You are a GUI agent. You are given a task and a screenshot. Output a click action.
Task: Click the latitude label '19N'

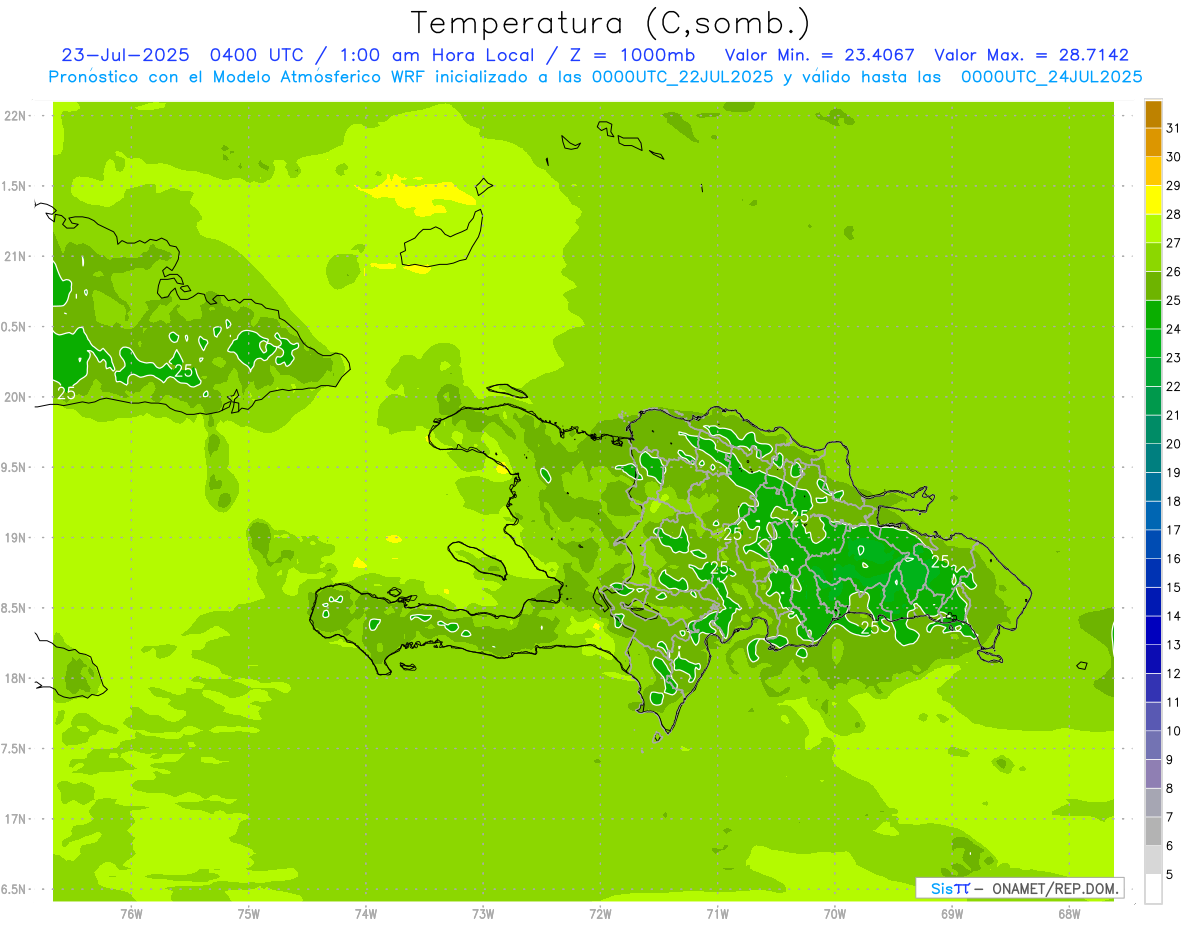[x=15, y=538]
